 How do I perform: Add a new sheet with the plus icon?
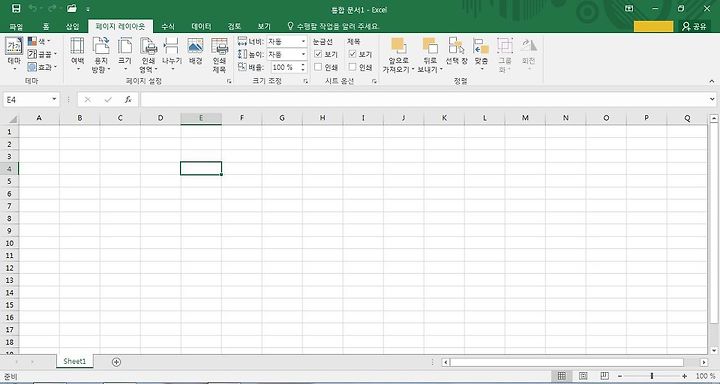point(116,362)
